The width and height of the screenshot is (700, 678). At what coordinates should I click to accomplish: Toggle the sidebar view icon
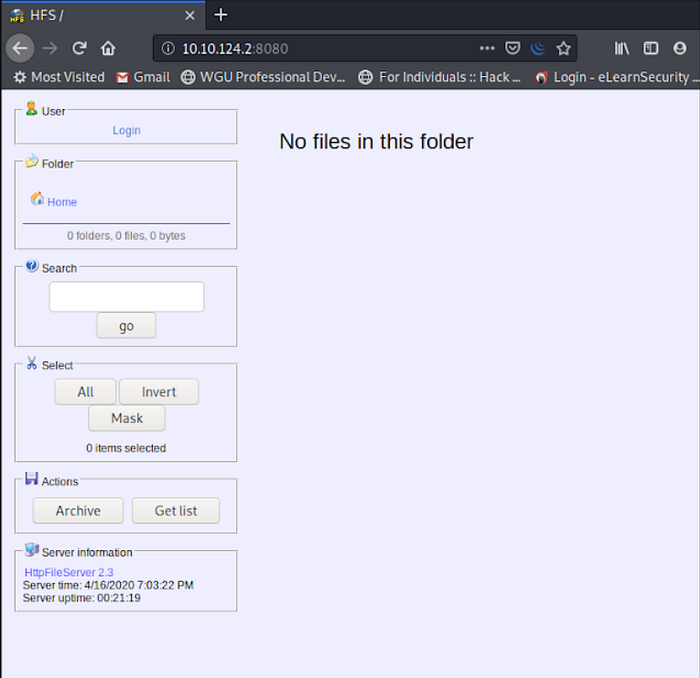coord(651,48)
